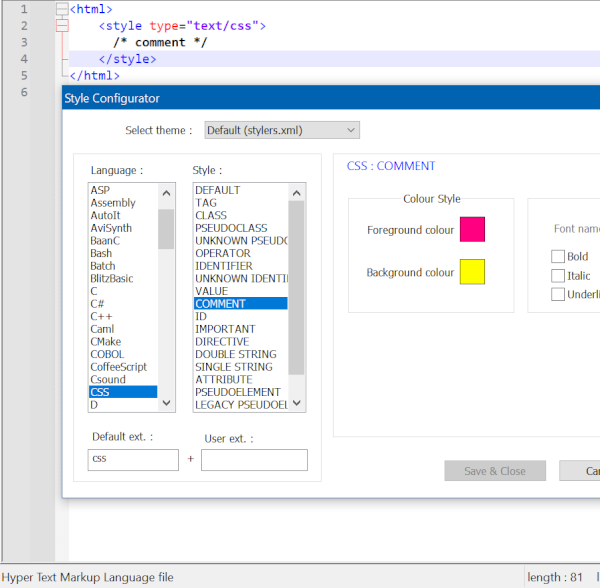This screenshot has width=600, height=588.
Task: Collapse the html fold marker on line 1
Action: click(x=62, y=9)
